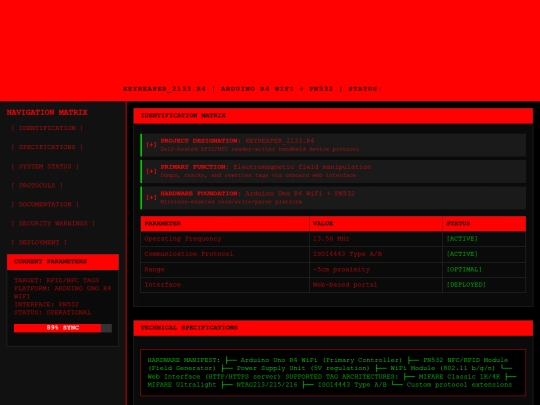Click INTERFACE: PN532 parameter line
This screenshot has width=540, height=405.
[x=46, y=304]
